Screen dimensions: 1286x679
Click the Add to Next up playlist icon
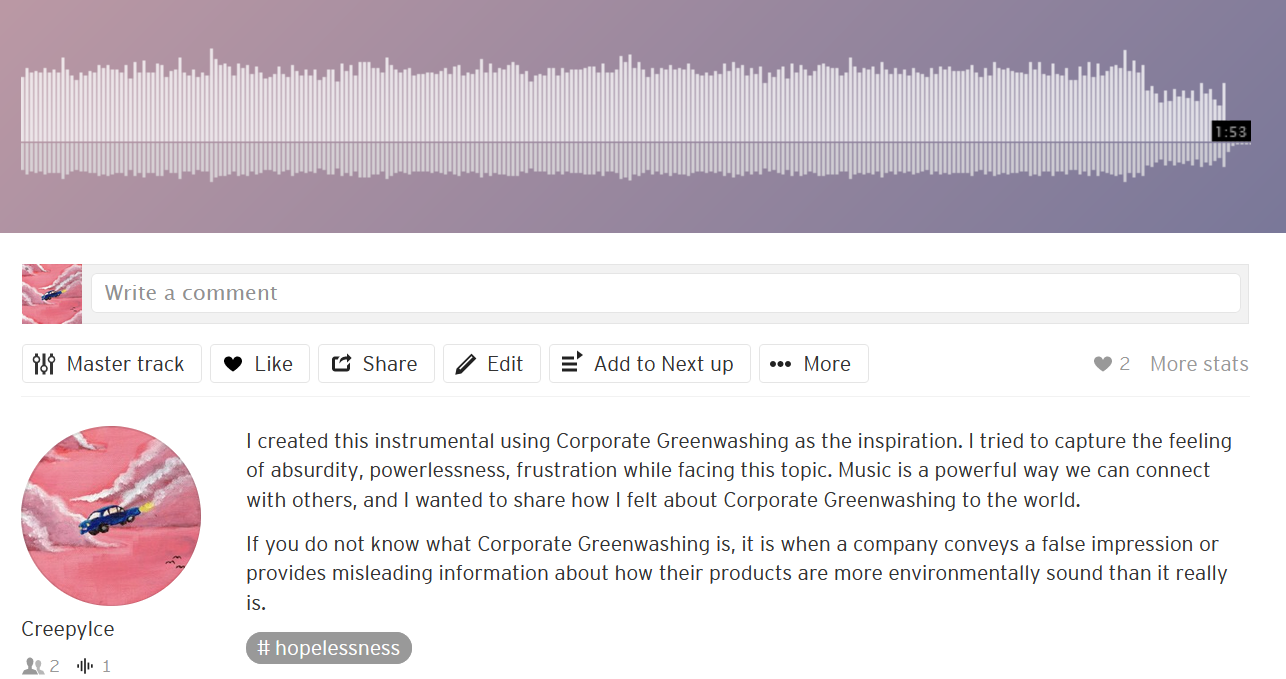coord(572,363)
